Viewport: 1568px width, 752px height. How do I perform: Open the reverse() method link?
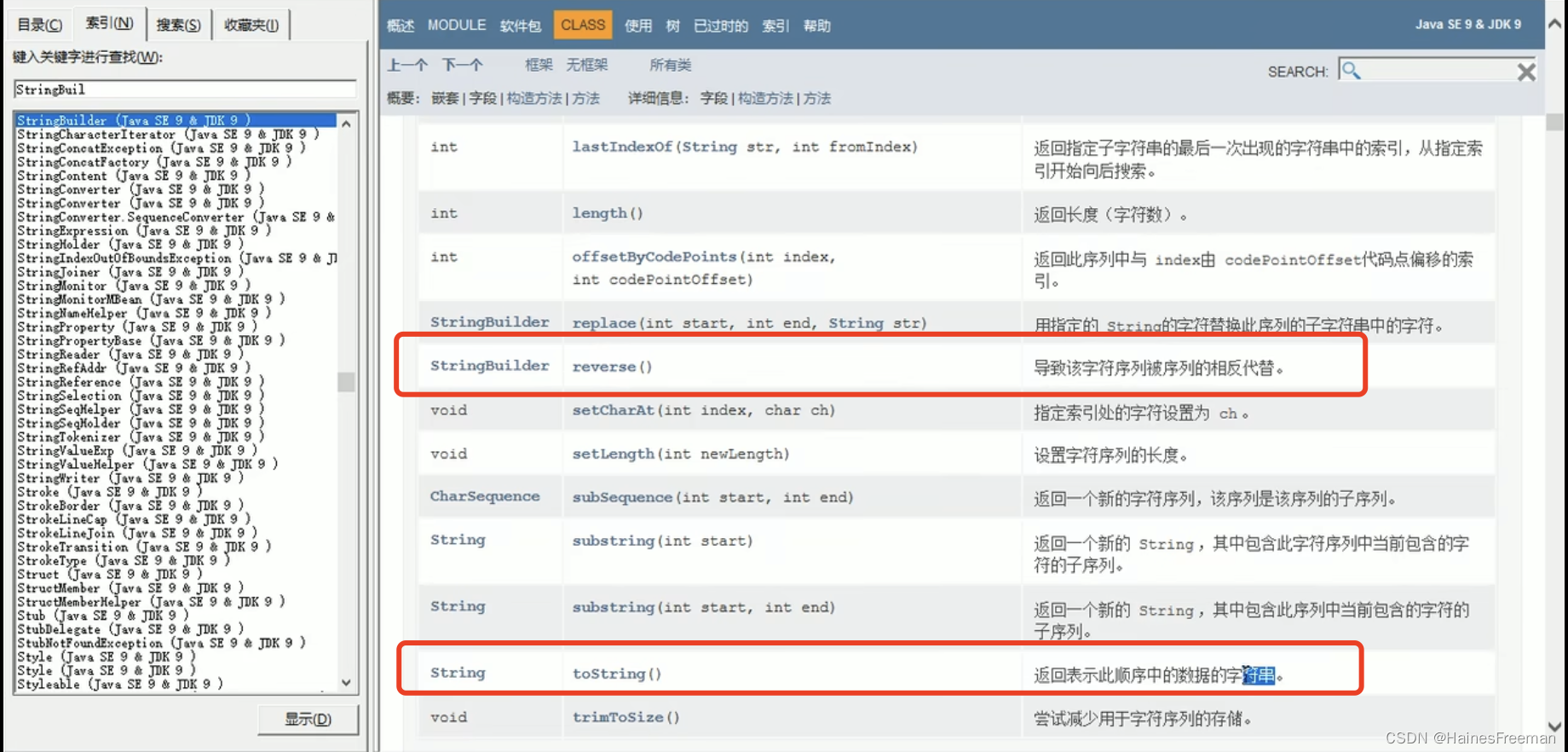(604, 367)
